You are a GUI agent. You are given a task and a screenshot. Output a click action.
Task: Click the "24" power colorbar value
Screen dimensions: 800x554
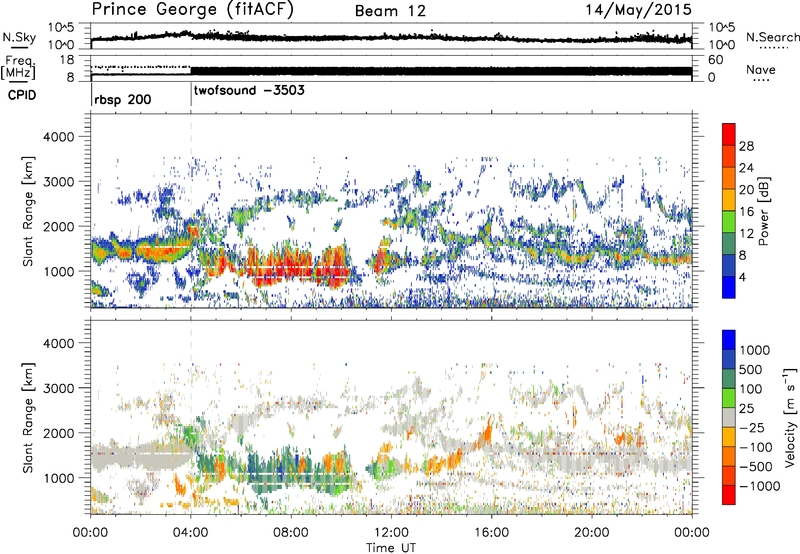pyautogui.click(x=746, y=168)
